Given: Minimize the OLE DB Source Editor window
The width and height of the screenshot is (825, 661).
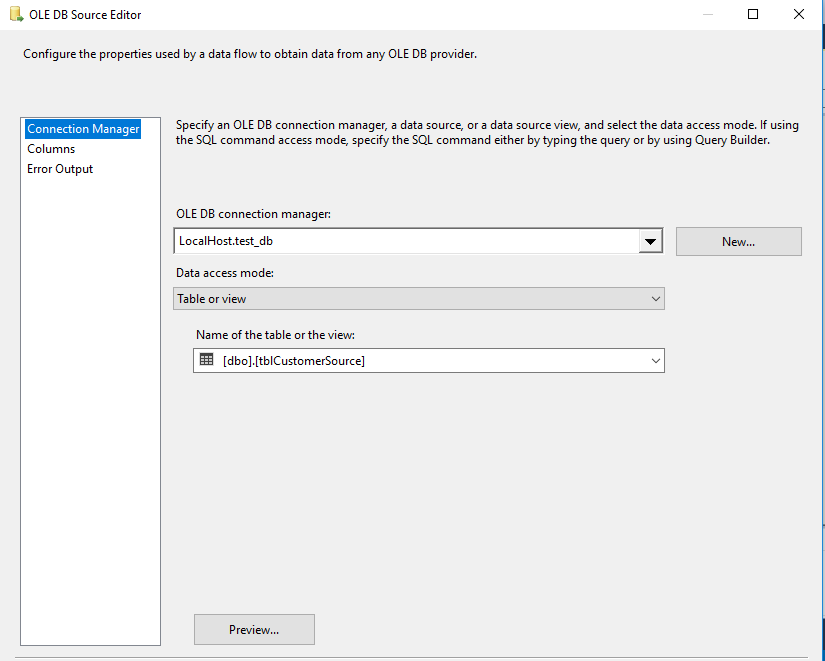Looking at the screenshot, I should coord(707,15).
